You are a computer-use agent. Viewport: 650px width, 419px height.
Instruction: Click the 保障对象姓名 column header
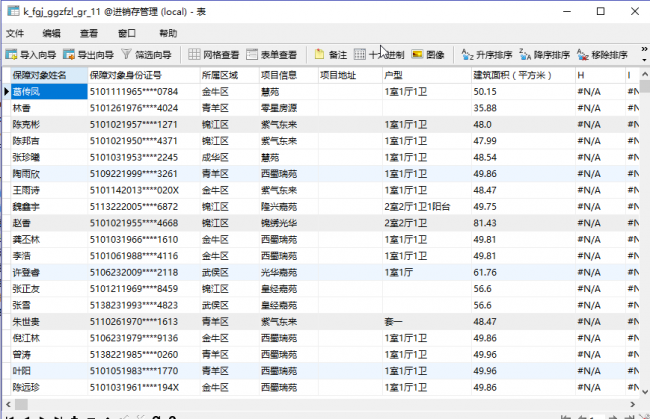coord(49,75)
